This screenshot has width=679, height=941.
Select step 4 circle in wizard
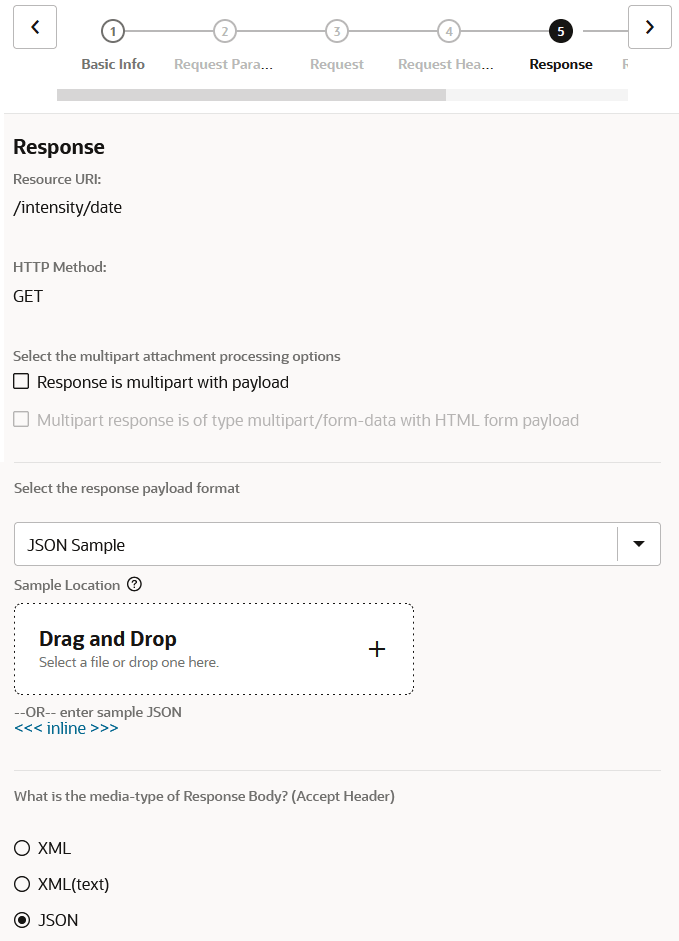pyautogui.click(x=448, y=31)
